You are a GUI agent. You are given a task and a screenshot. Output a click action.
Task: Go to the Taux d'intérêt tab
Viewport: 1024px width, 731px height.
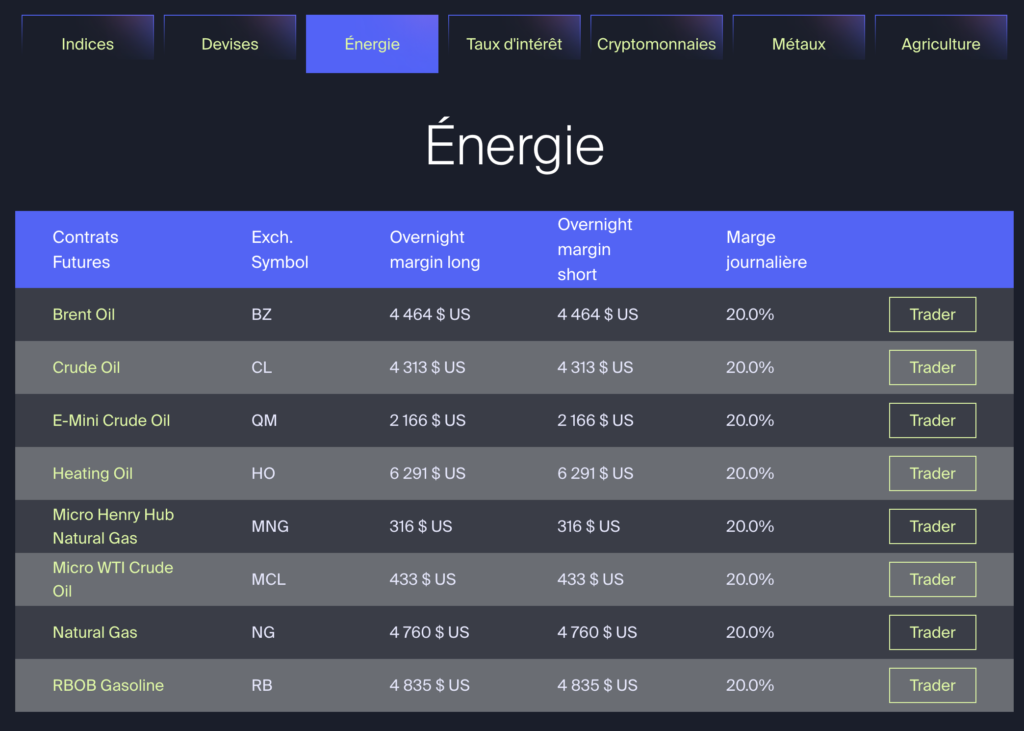coord(514,44)
